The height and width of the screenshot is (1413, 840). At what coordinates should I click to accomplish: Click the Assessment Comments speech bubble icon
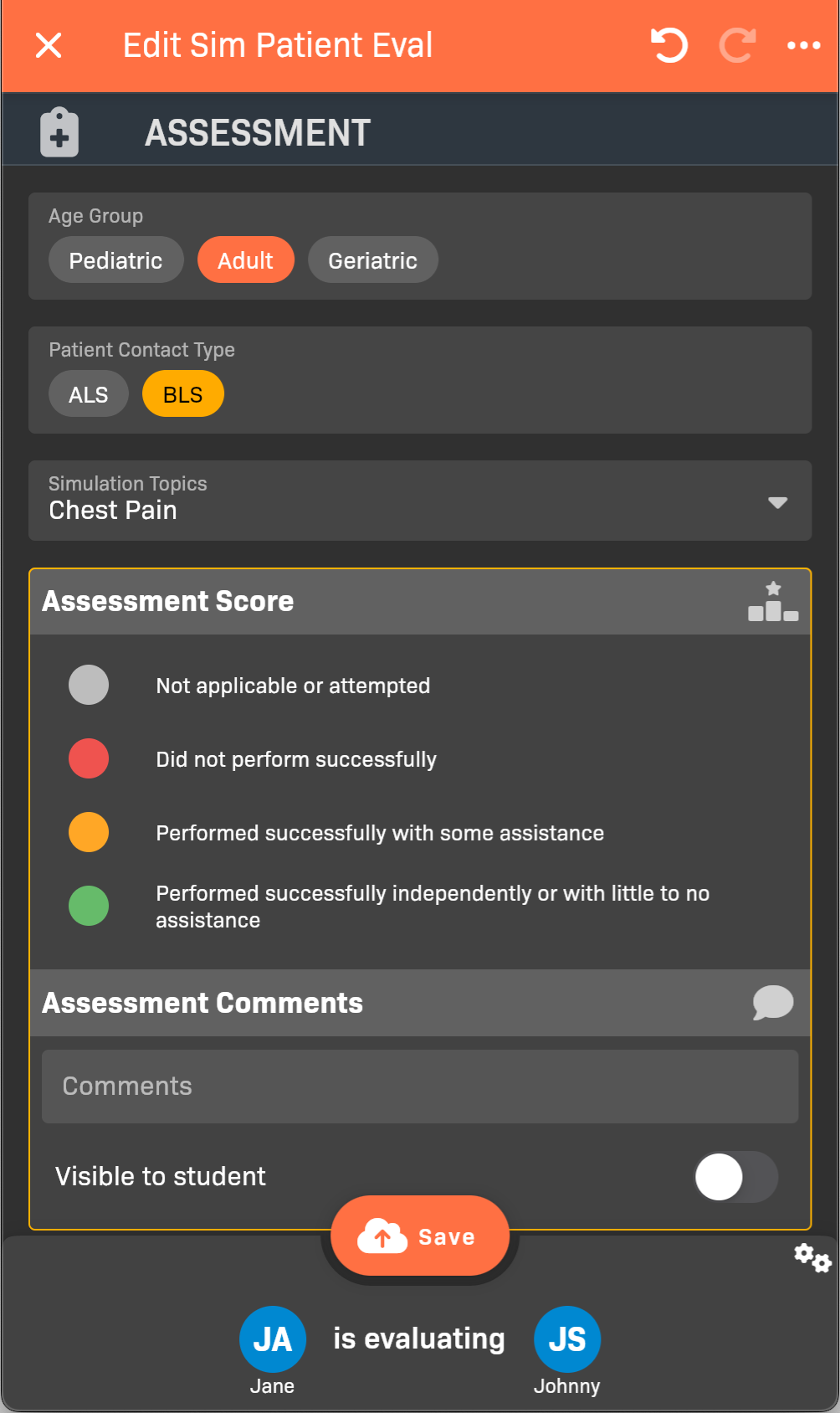point(772,1002)
